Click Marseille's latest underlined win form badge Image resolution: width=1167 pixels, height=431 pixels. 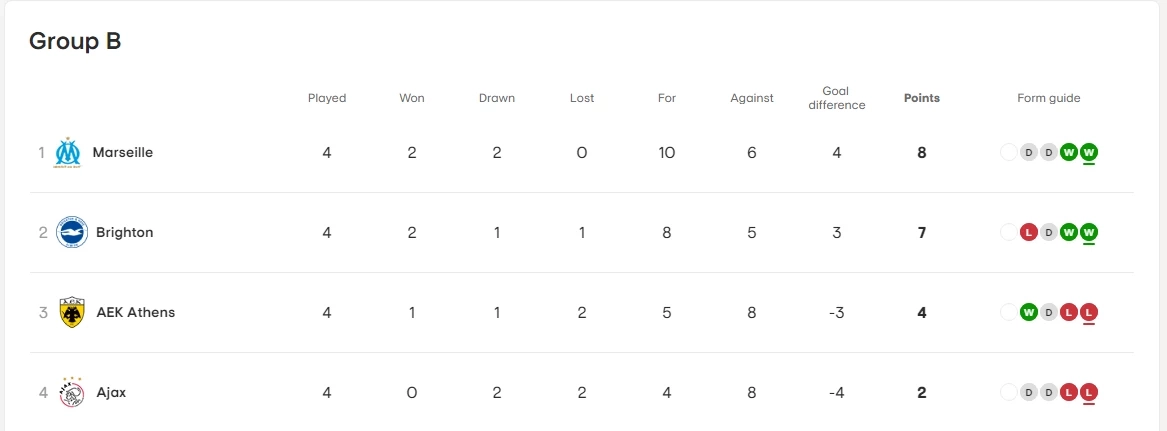(x=1089, y=153)
